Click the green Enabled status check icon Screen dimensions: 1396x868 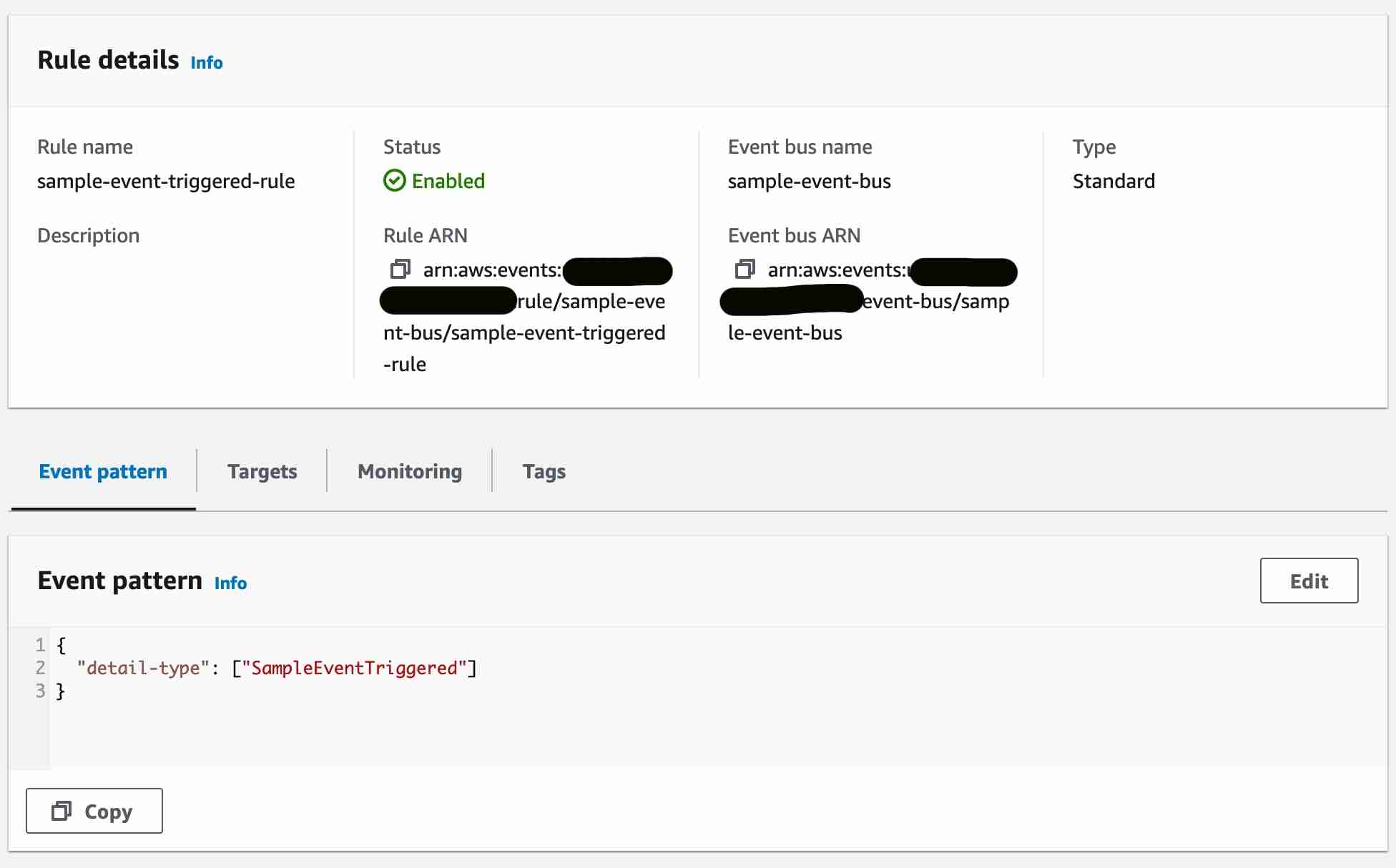point(395,181)
